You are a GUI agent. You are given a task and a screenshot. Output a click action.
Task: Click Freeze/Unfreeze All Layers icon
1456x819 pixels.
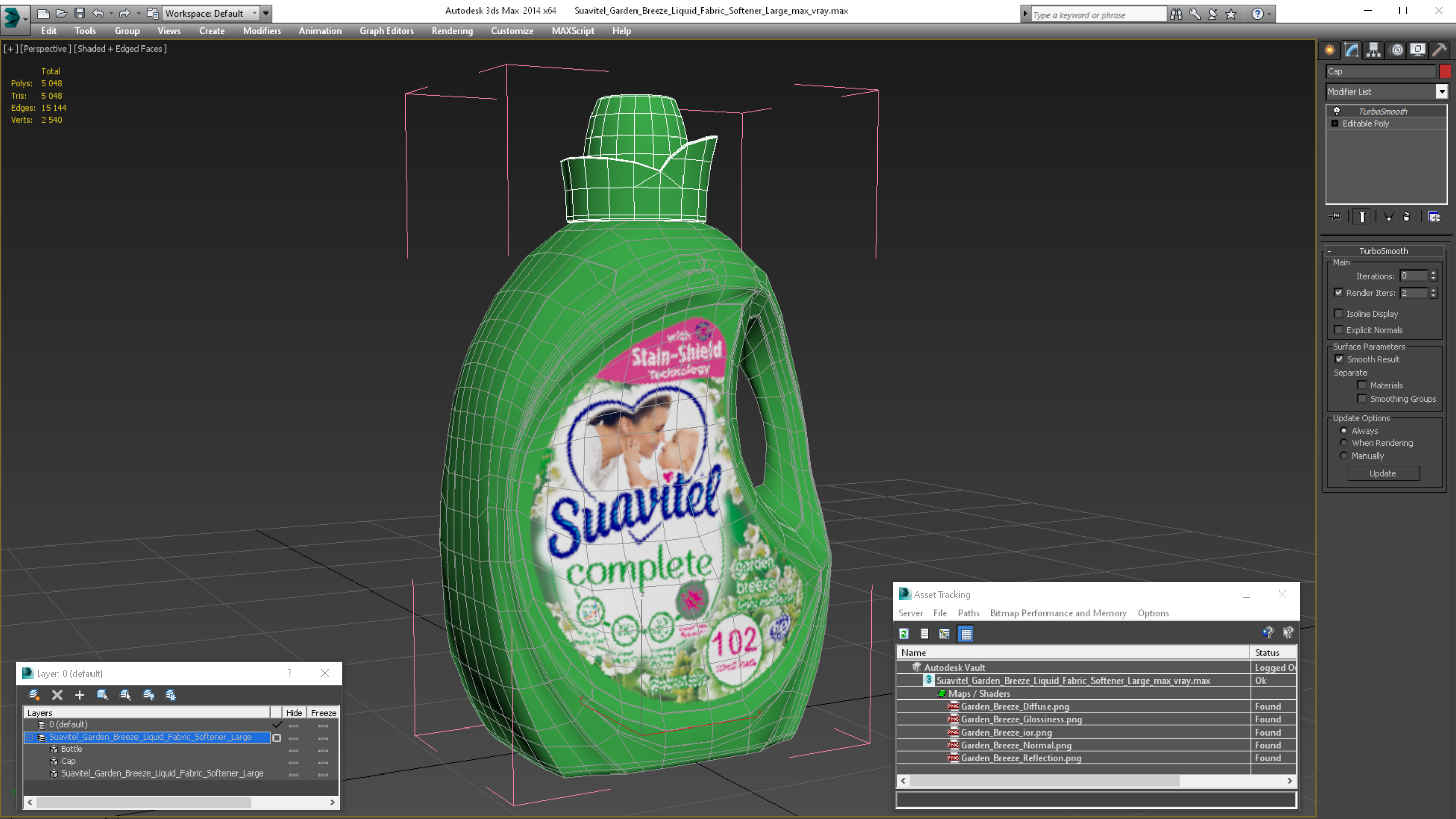click(171, 695)
